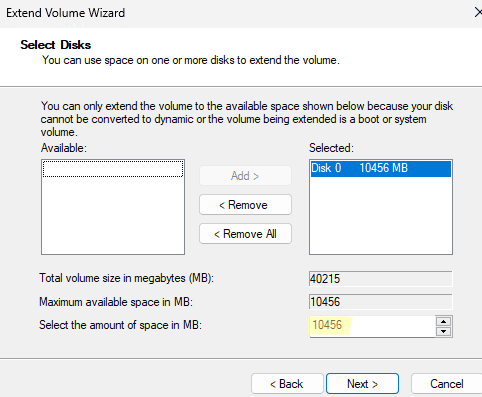Screen dimensions: 482x397
Task: Click blank area below Disk 0 in Selected list
Action: click(381, 215)
